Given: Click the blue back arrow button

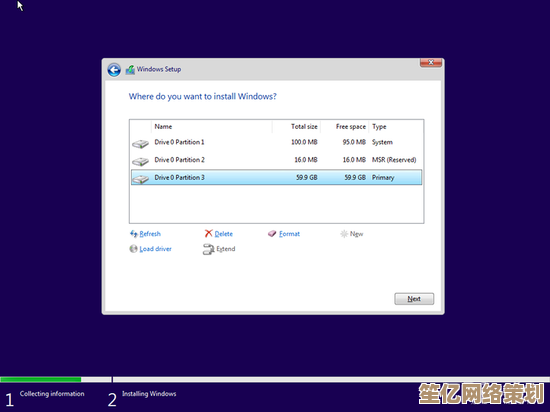Looking at the screenshot, I should pos(114,70).
